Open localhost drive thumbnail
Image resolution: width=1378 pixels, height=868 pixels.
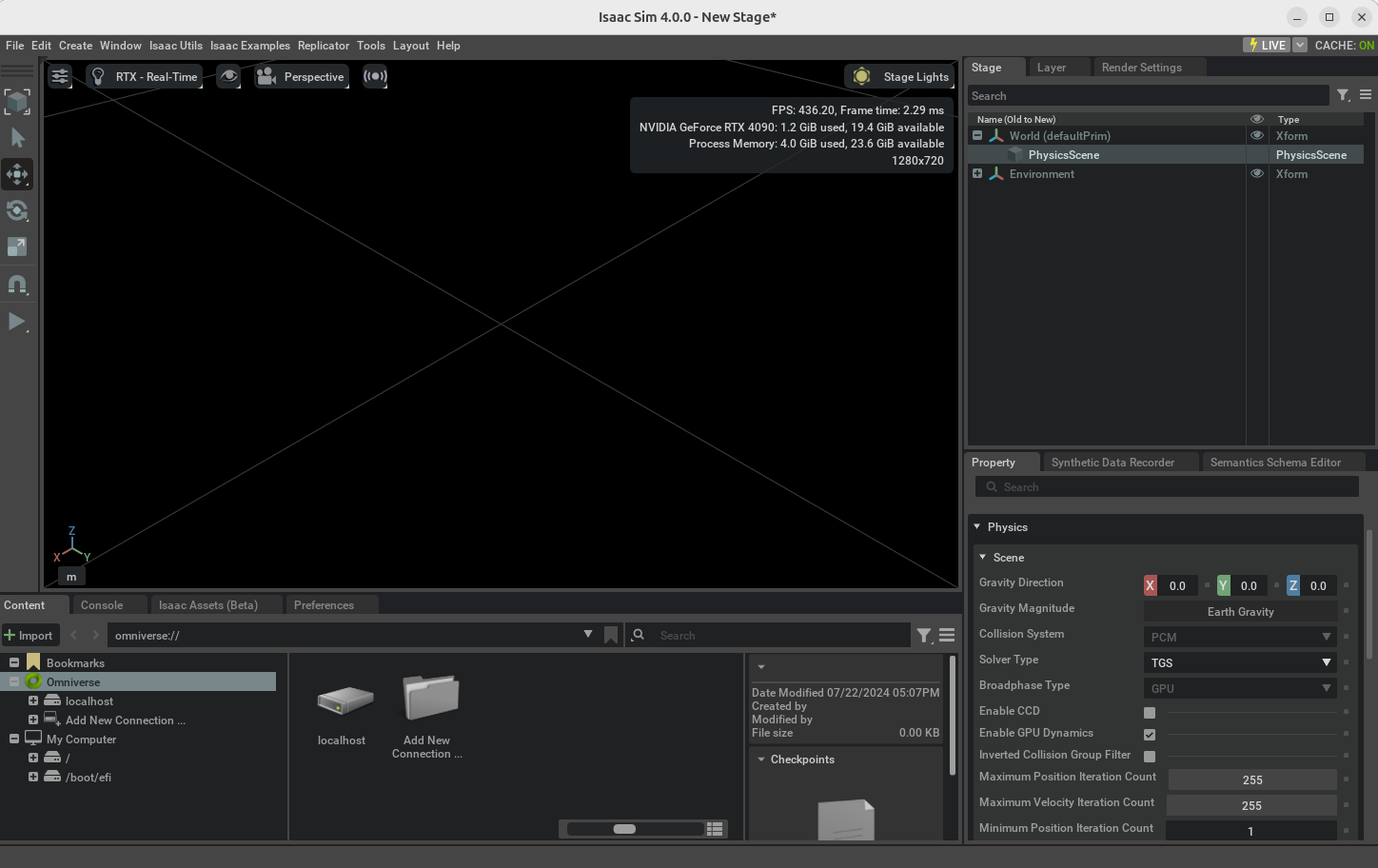pyautogui.click(x=343, y=702)
